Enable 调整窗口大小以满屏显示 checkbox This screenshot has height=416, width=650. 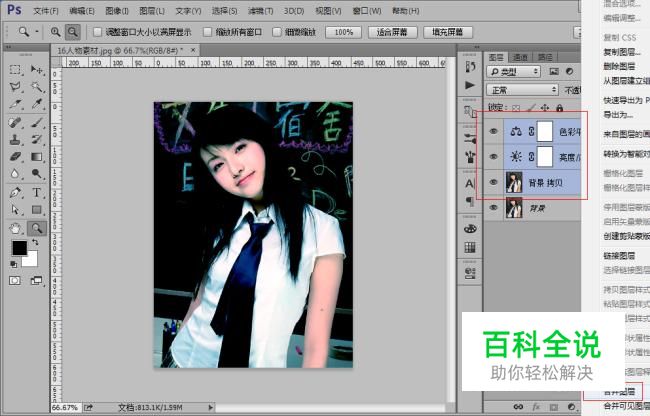point(97,32)
